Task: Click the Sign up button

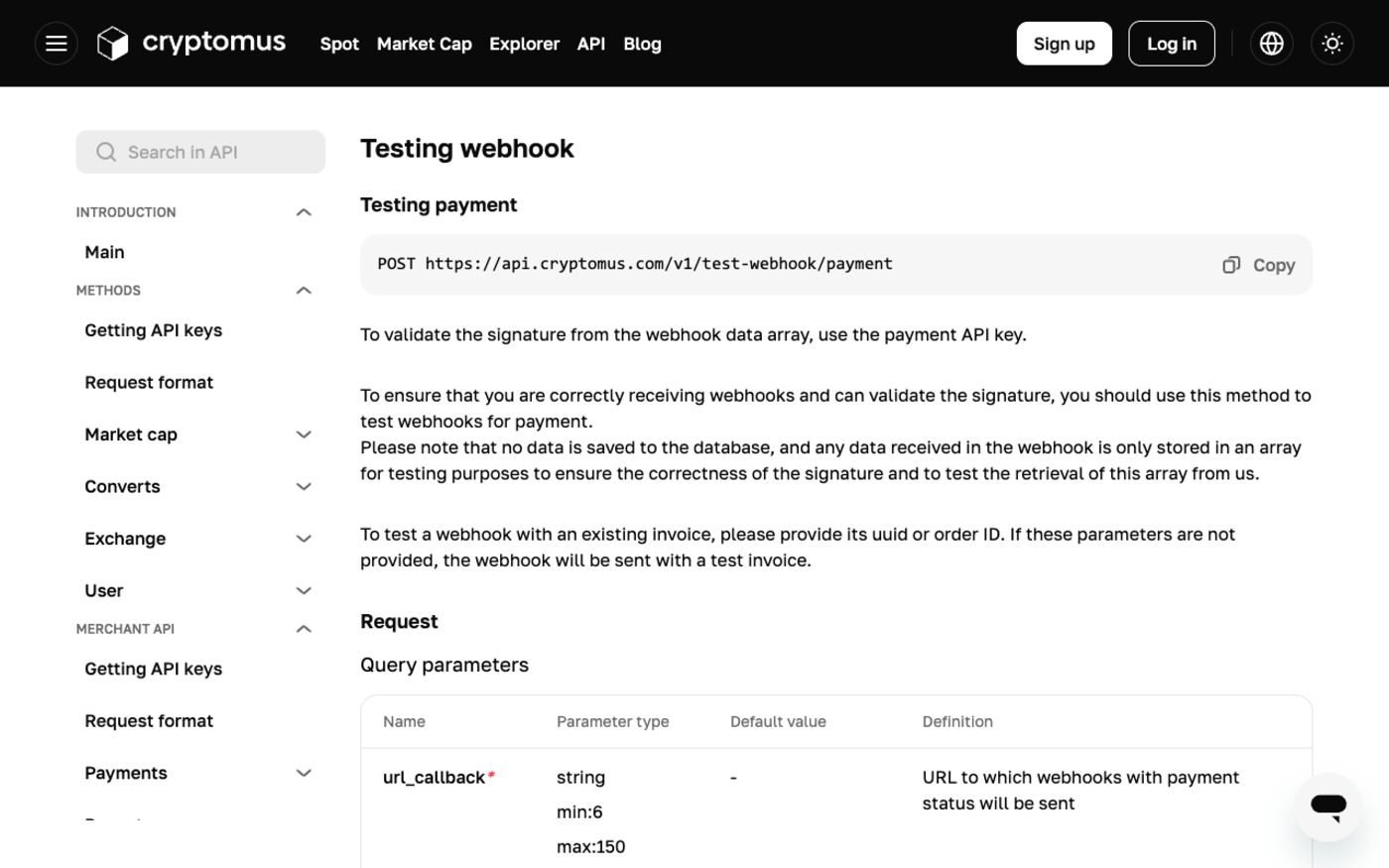Action: (x=1065, y=44)
